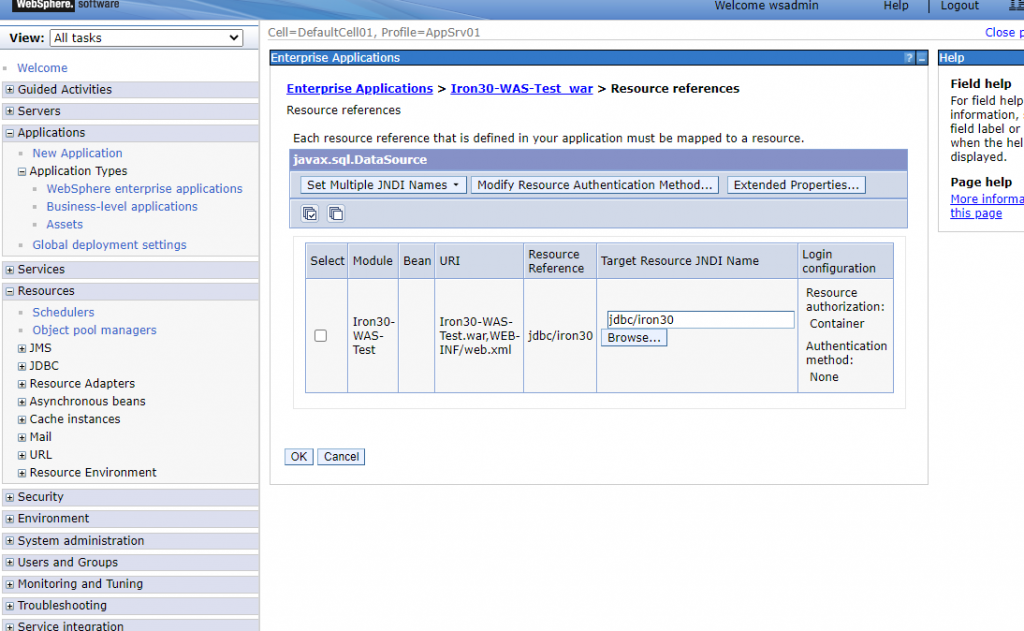Click Iron30-WAS-Test_war breadcrumb link
Screen dimensions: 1024x631
click(x=521, y=89)
